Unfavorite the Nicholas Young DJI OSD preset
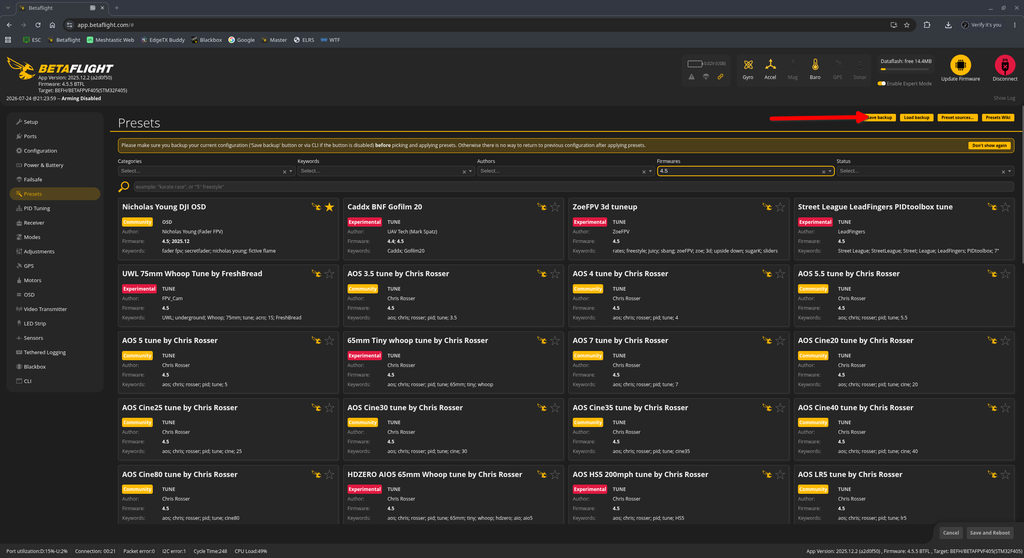 [329, 207]
